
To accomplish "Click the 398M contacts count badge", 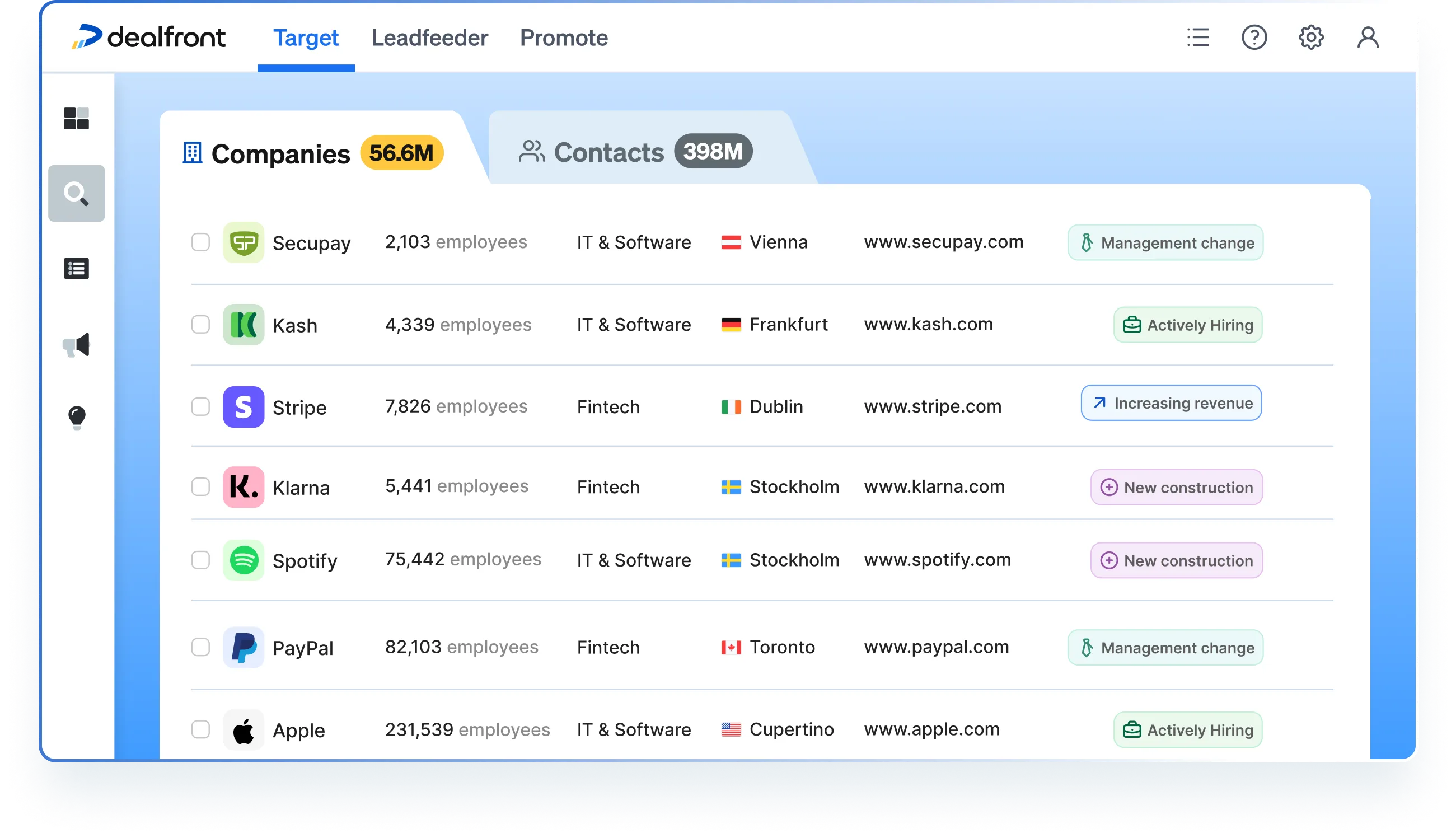I will pyautogui.click(x=713, y=151).
